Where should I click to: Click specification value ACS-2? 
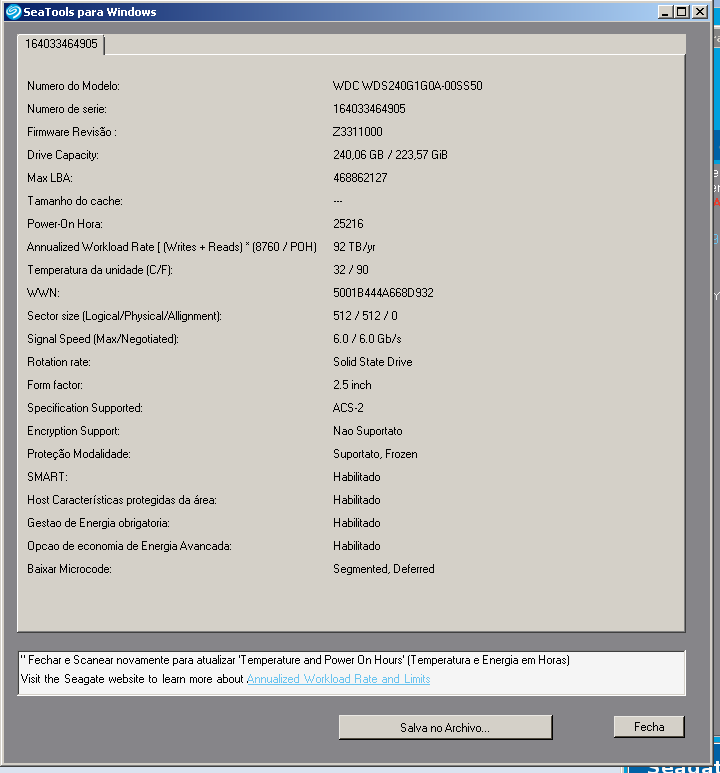(x=348, y=408)
